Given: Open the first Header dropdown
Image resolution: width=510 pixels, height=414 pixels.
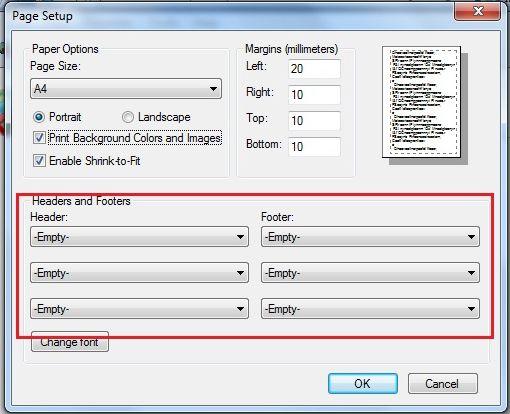Looking at the screenshot, I should (139, 237).
